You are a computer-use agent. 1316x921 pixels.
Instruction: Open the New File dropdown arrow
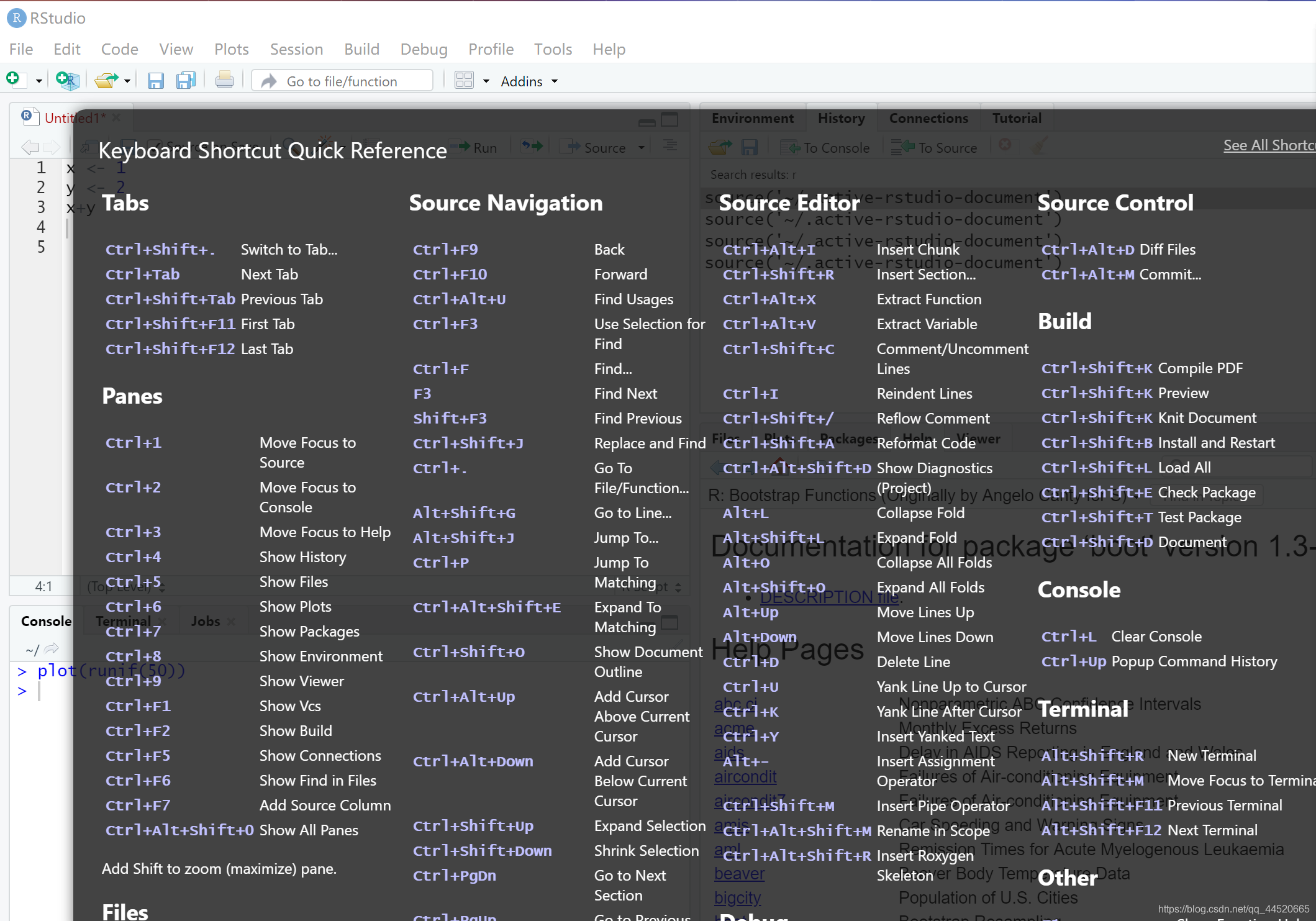[39, 81]
